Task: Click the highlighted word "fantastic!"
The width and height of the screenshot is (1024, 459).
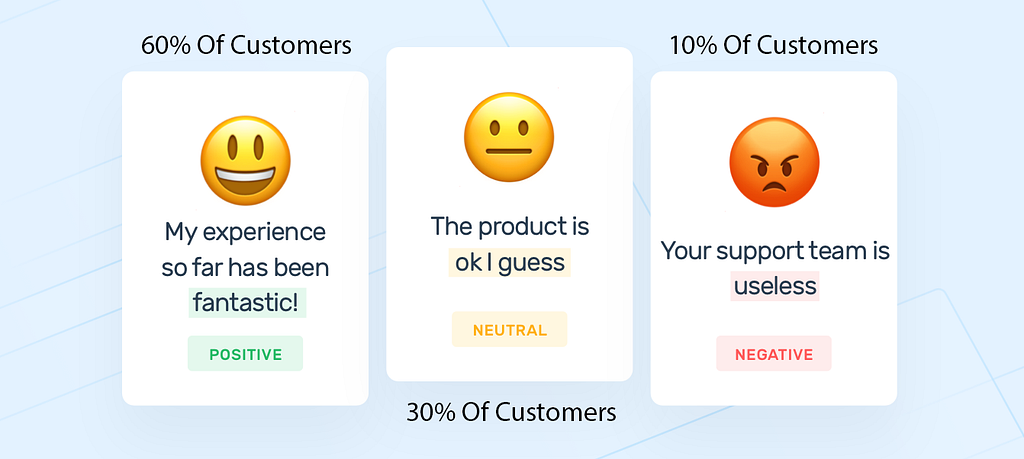Action: coord(247,302)
